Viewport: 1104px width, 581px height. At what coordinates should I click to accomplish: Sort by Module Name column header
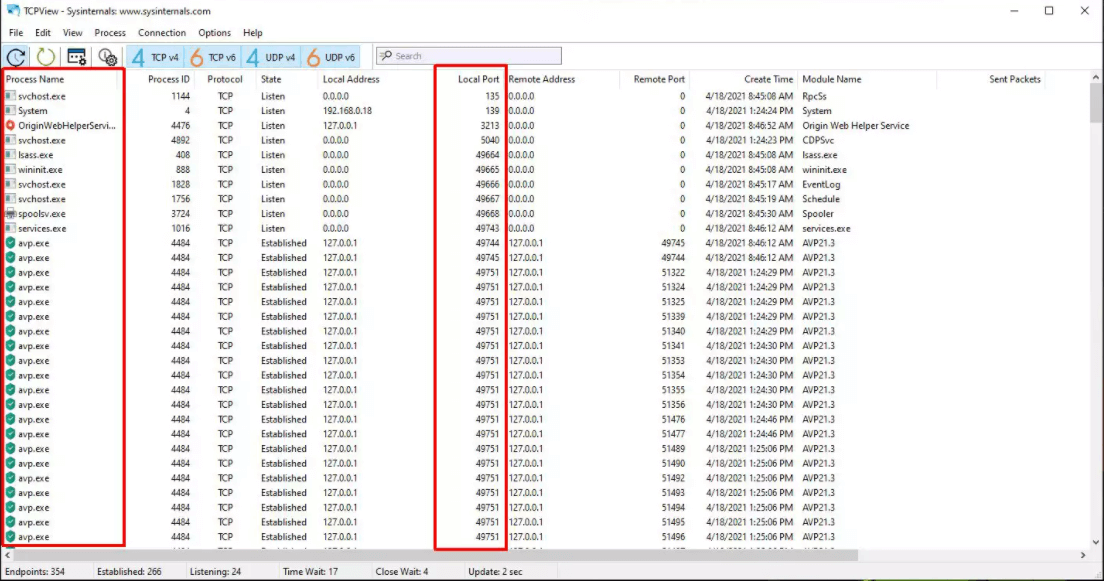point(832,80)
